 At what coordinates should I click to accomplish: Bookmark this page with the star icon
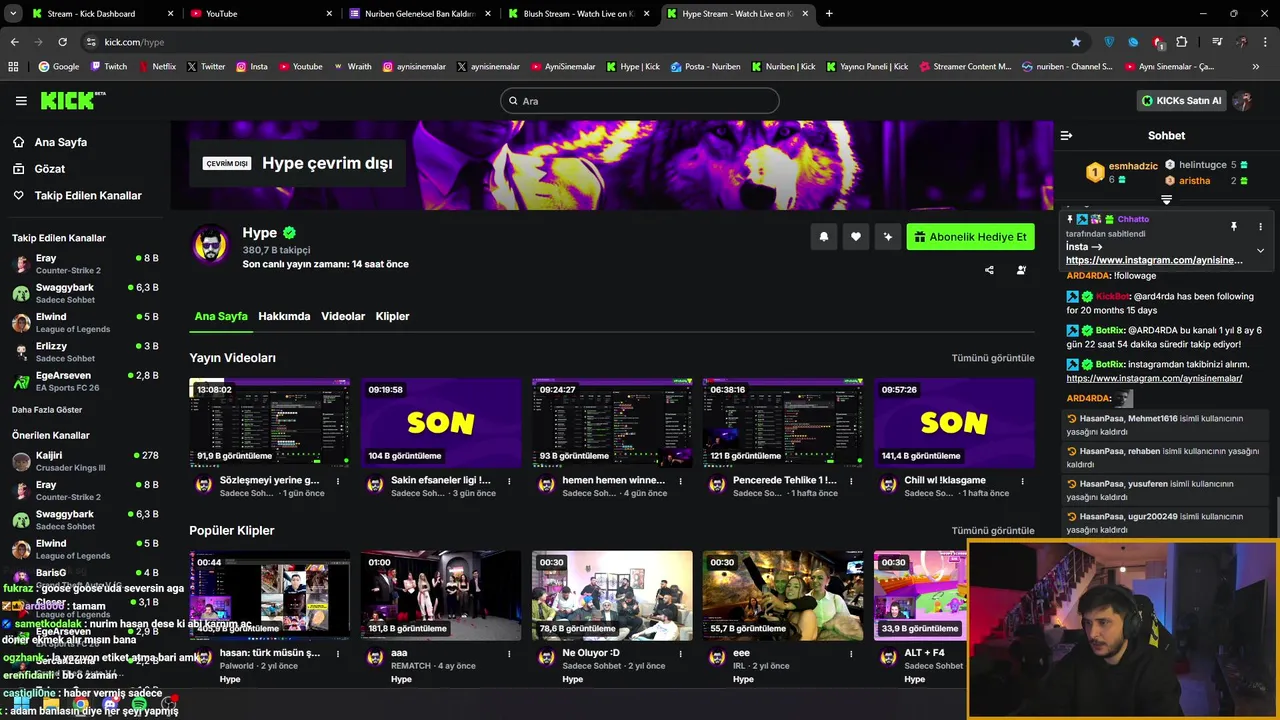tap(1076, 42)
